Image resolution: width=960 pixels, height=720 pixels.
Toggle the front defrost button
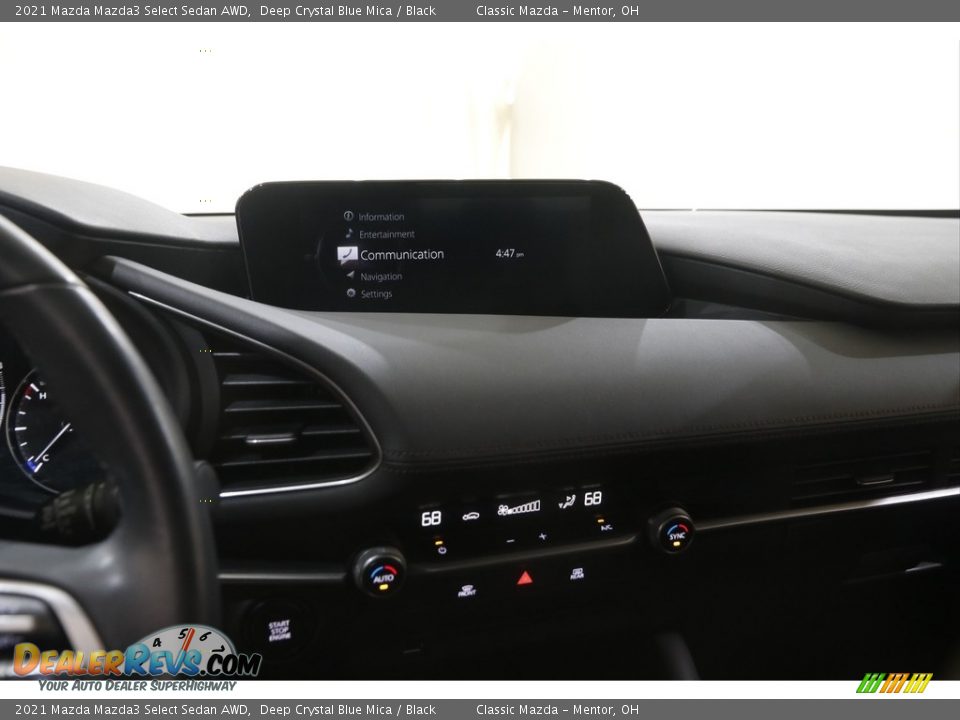tap(467, 590)
